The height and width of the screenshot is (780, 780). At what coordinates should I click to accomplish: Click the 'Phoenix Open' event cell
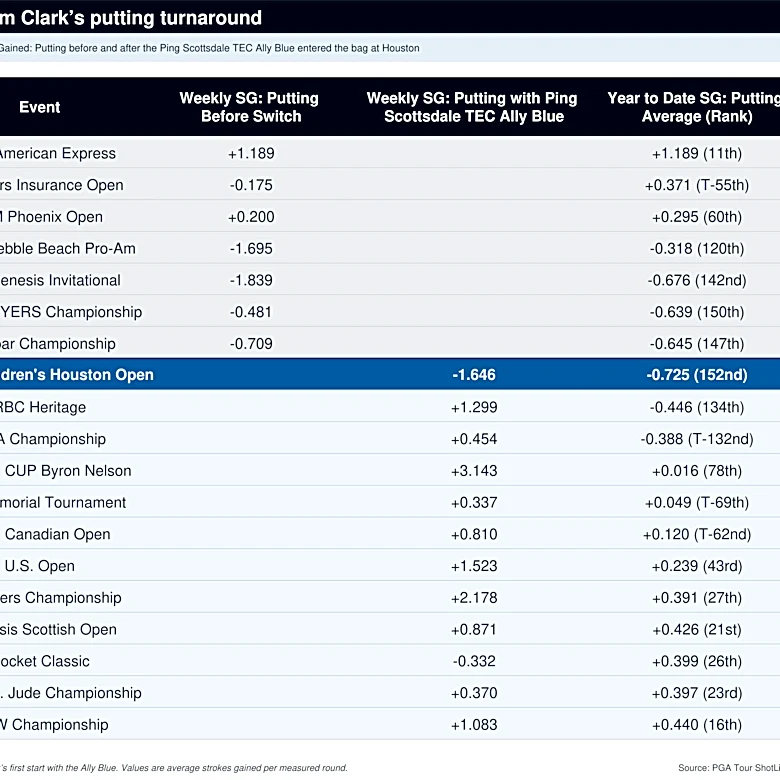[x=51, y=217]
